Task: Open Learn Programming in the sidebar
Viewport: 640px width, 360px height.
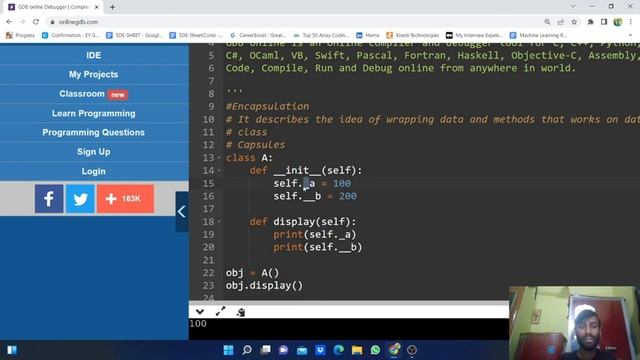Action: click(93, 113)
